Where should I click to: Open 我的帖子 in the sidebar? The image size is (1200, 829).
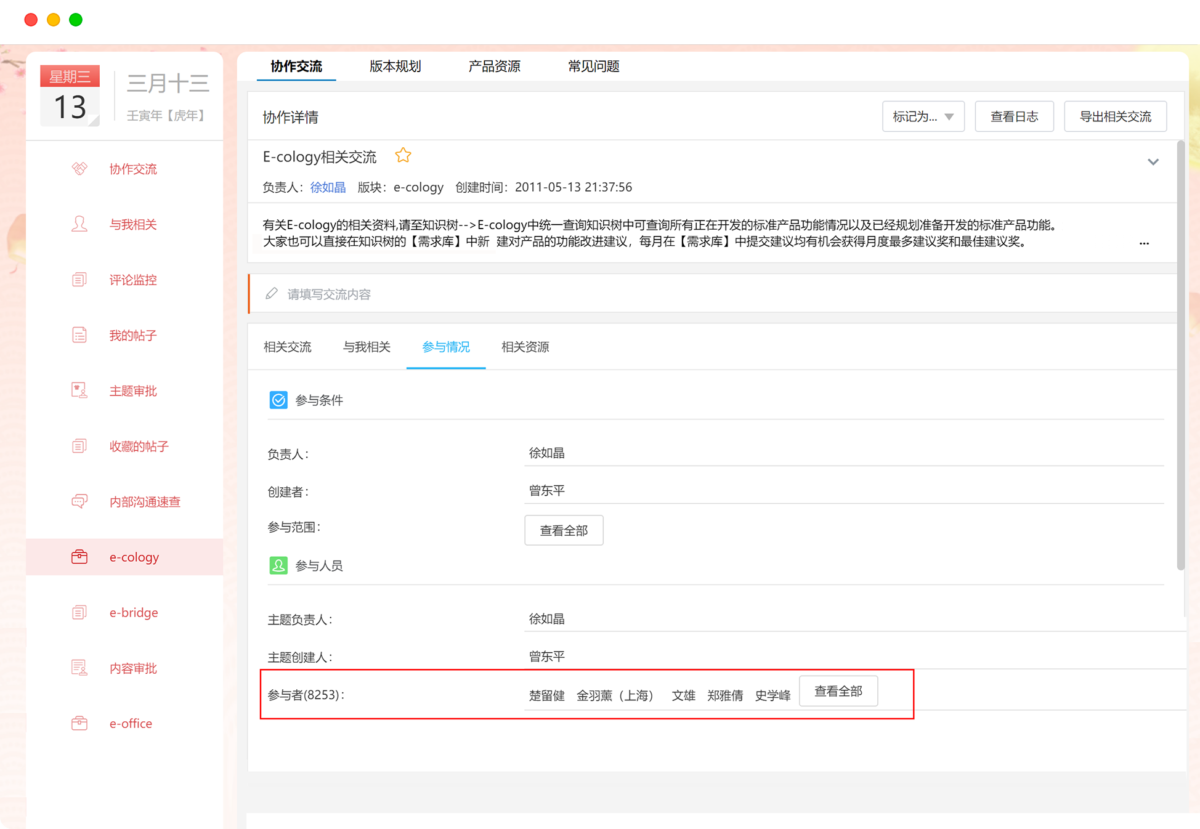pyautogui.click(x=133, y=335)
